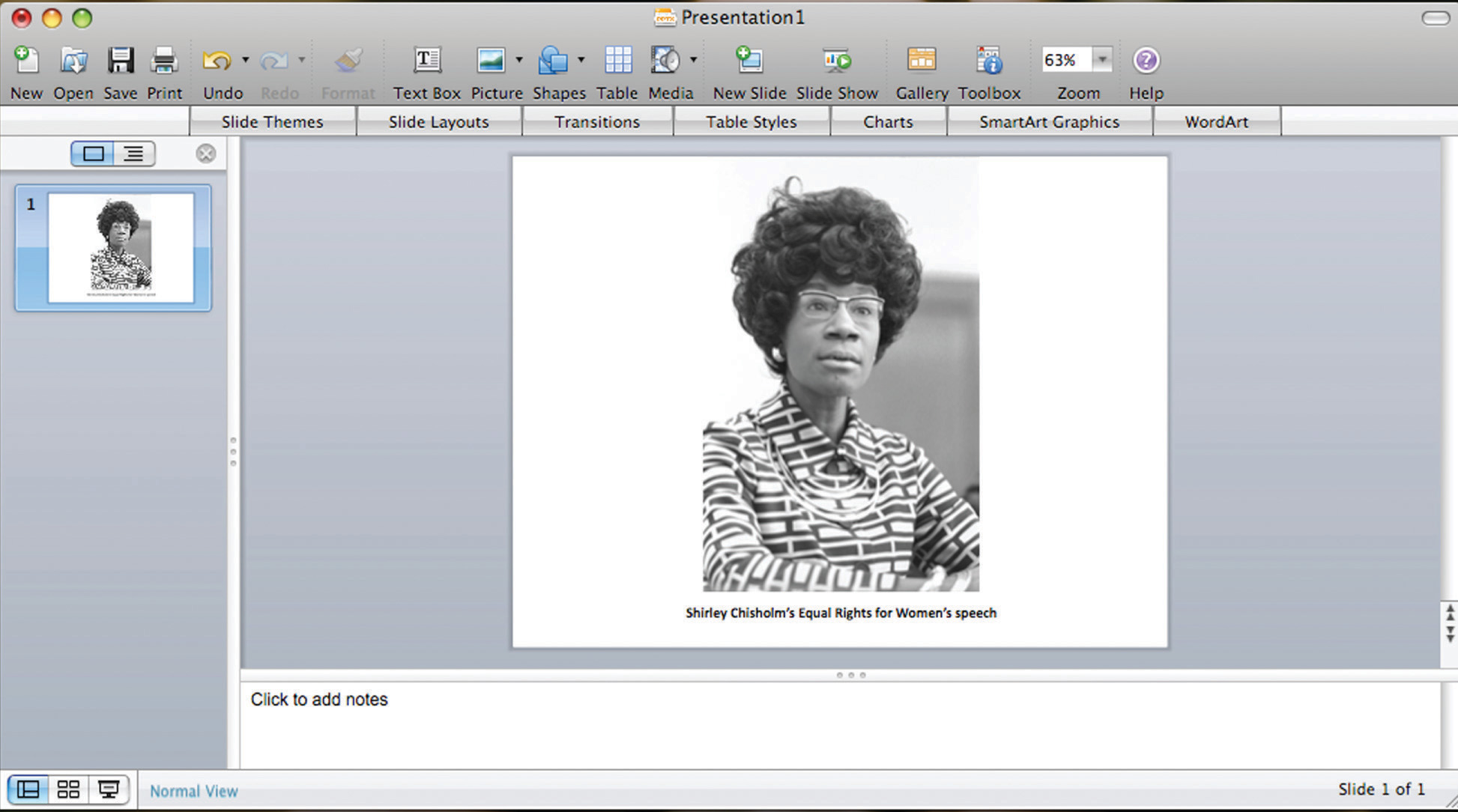Insert a Picture from the toolbar
The height and width of the screenshot is (812, 1458).
(491, 61)
